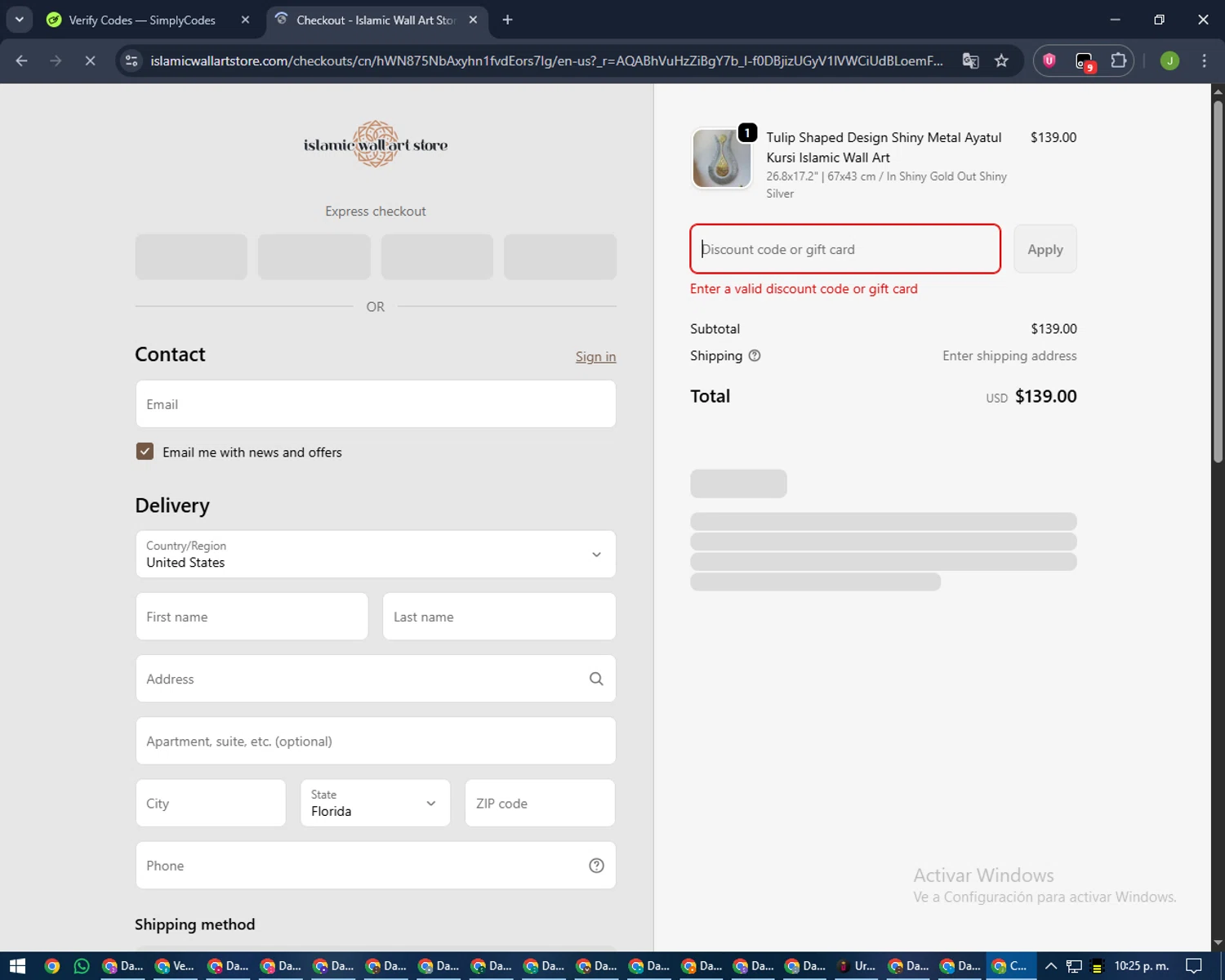Open the green J profile avatar
Screen dimensions: 1225x980
[1169, 60]
